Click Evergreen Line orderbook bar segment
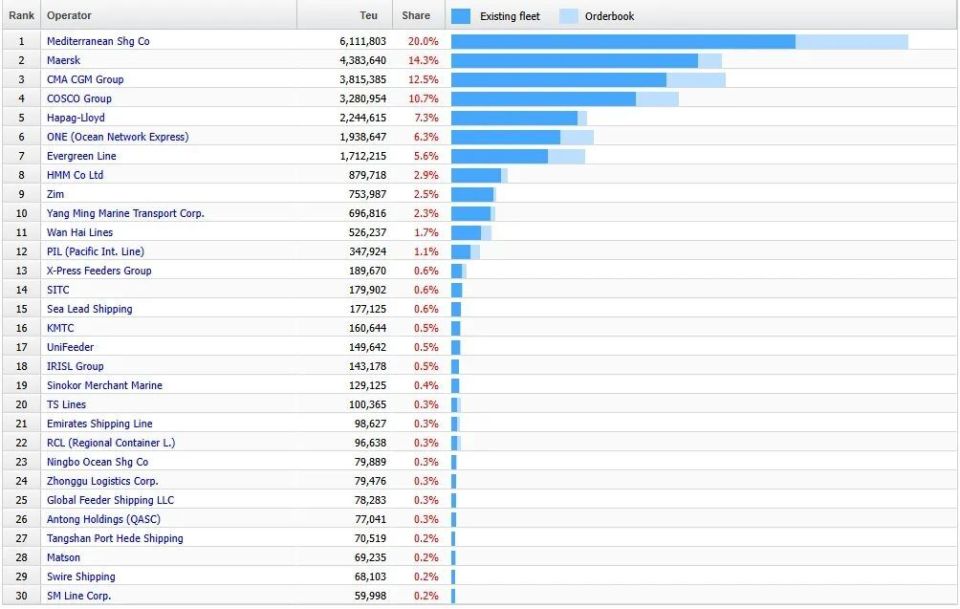 [x=566, y=156]
